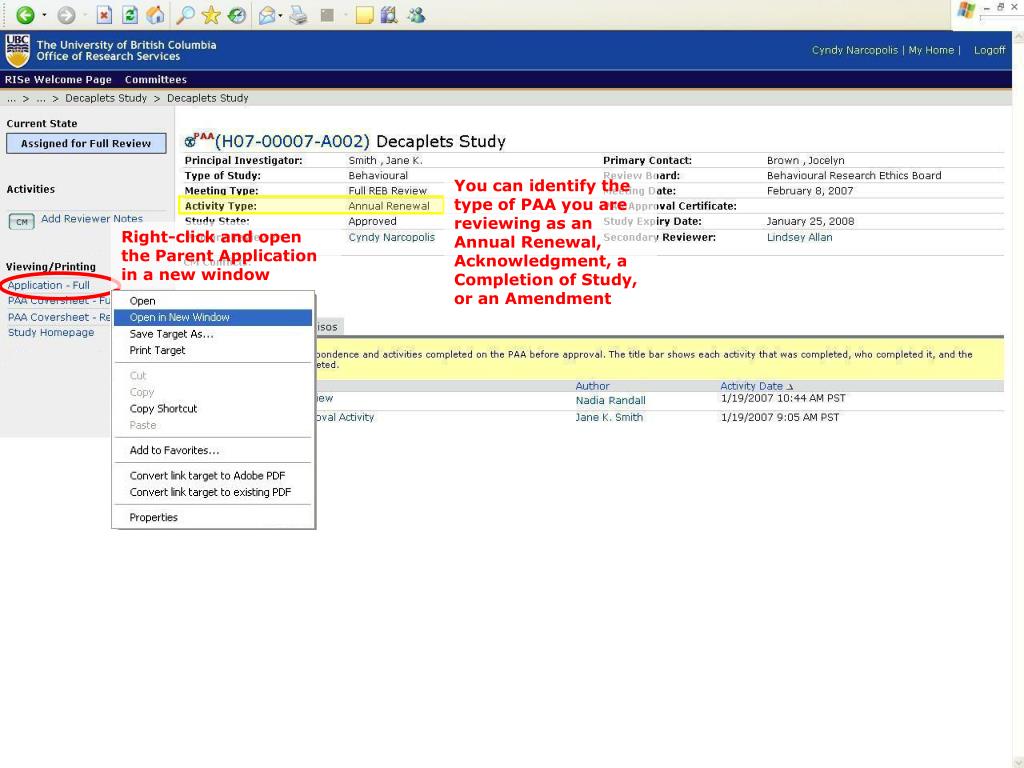Image resolution: width=1024 pixels, height=768 pixels.
Task: Open Add Reviewer Notes activity
Action: tap(91, 219)
